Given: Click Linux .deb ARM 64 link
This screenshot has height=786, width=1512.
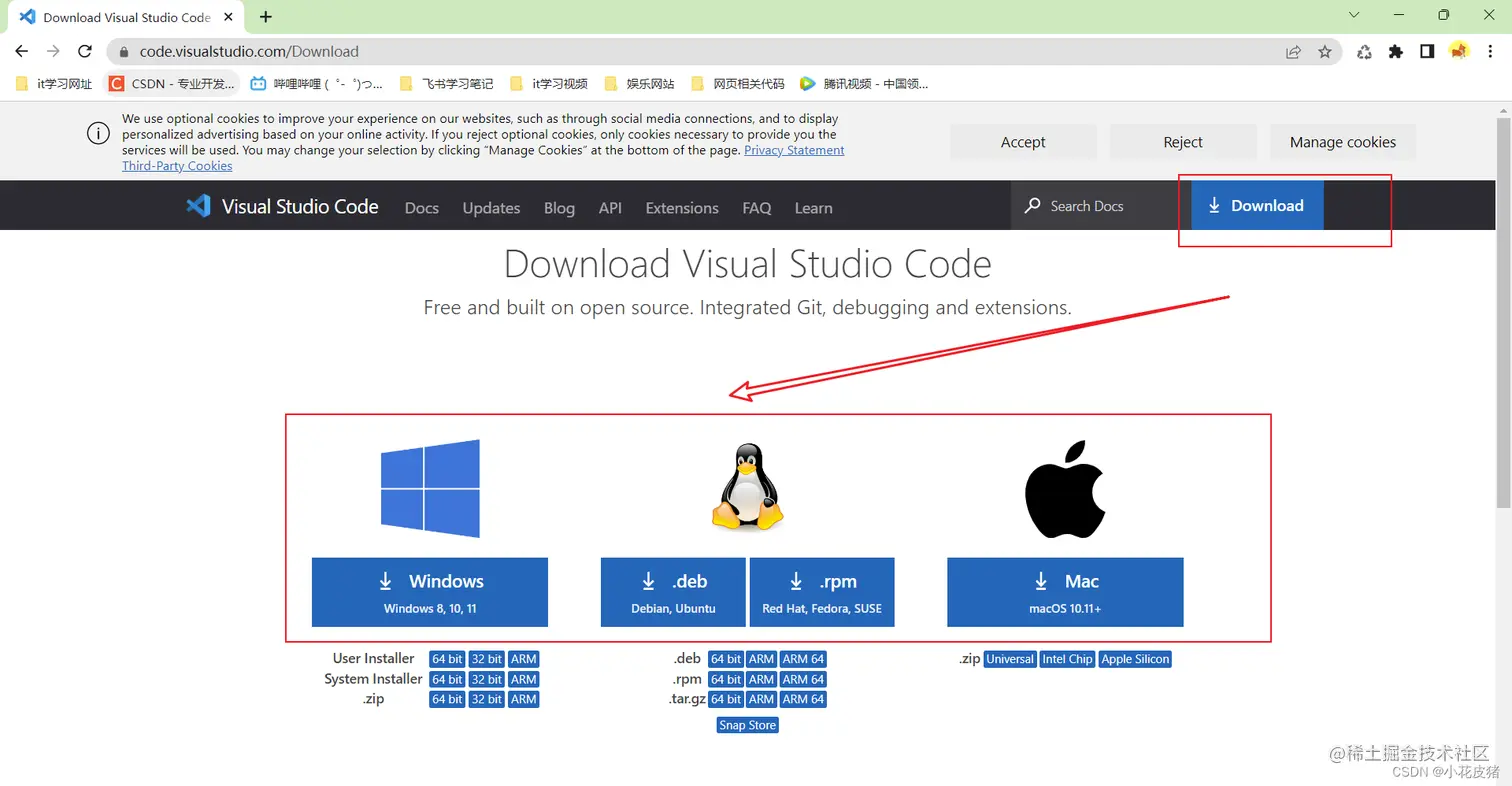Looking at the screenshot, I should (x=803, y=659).
